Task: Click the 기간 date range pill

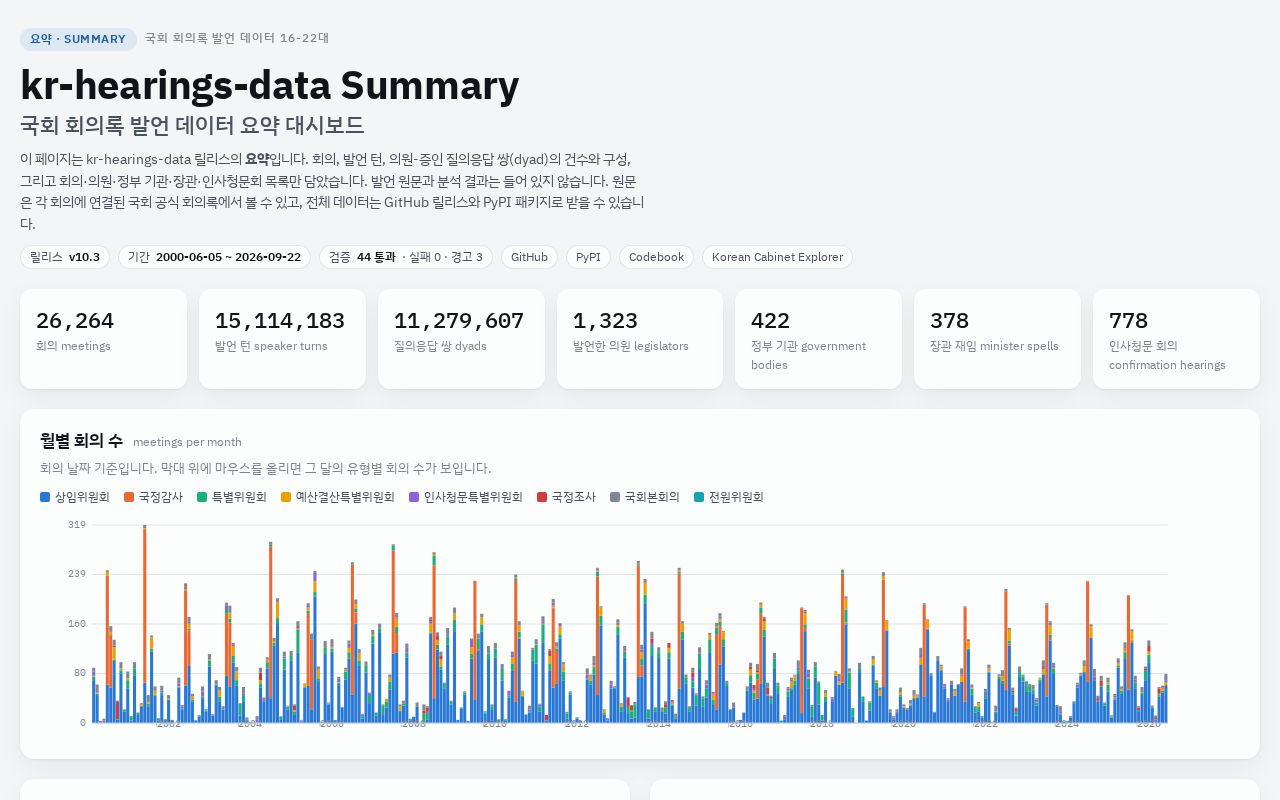Action: [214, 257]
